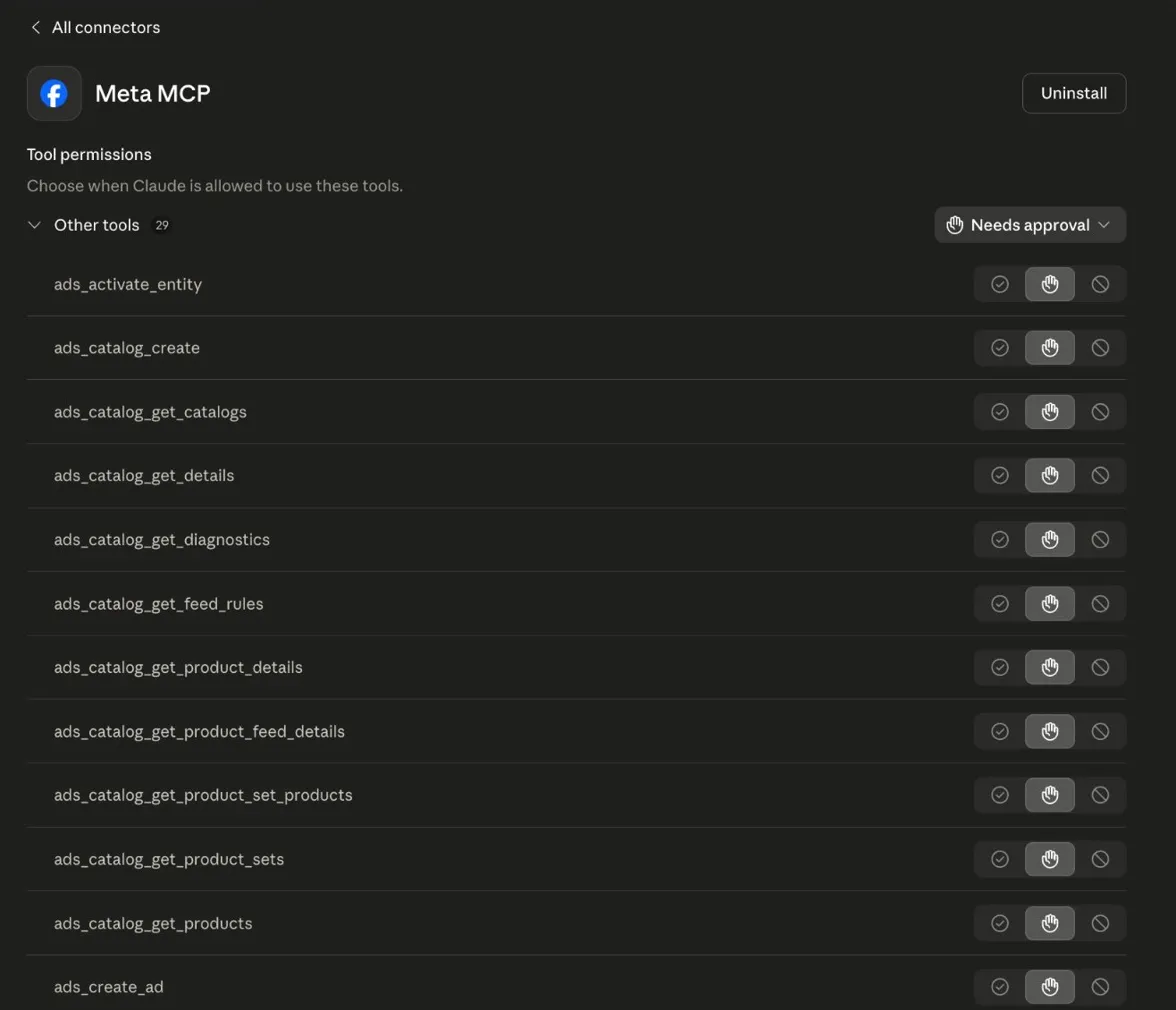Viewport: 1176px width, 1010px height.
Task: Block ads_create_ad using the deny icon
Action: point(1100,987)
